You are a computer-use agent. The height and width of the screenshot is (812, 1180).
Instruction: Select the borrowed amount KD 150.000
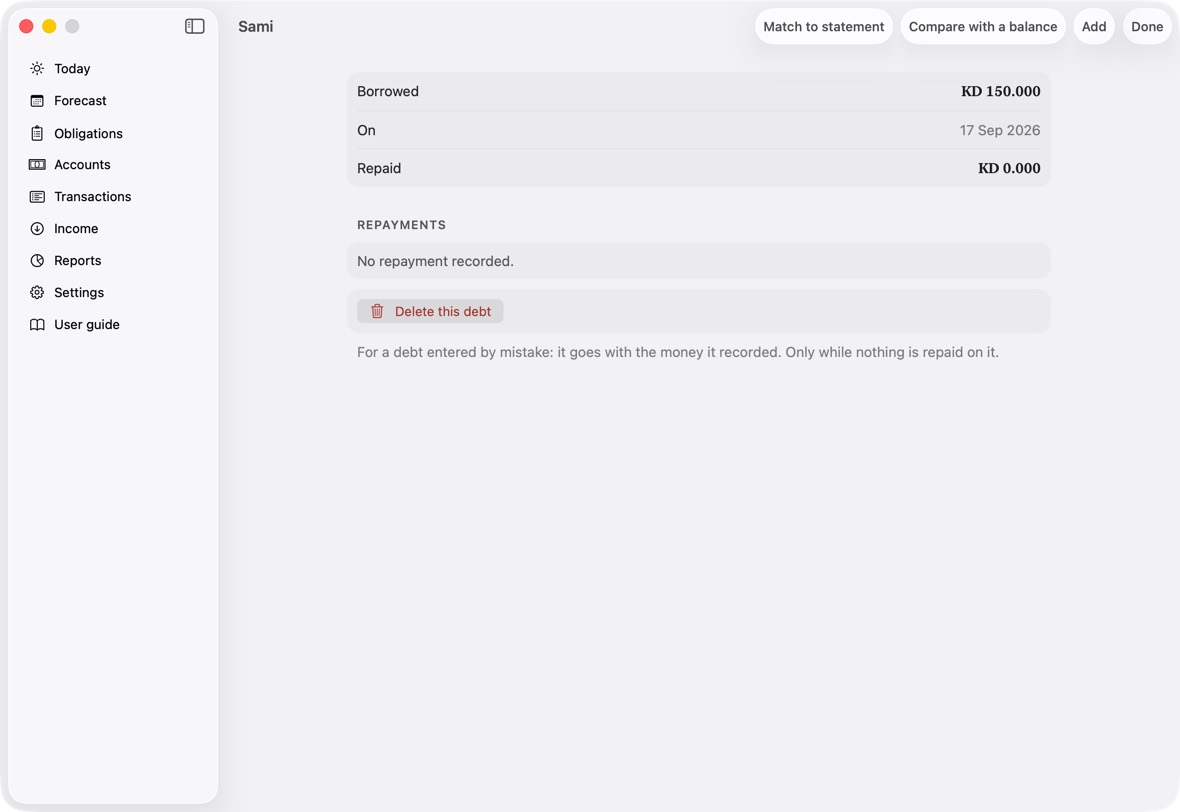click(x=1000, y=91)
